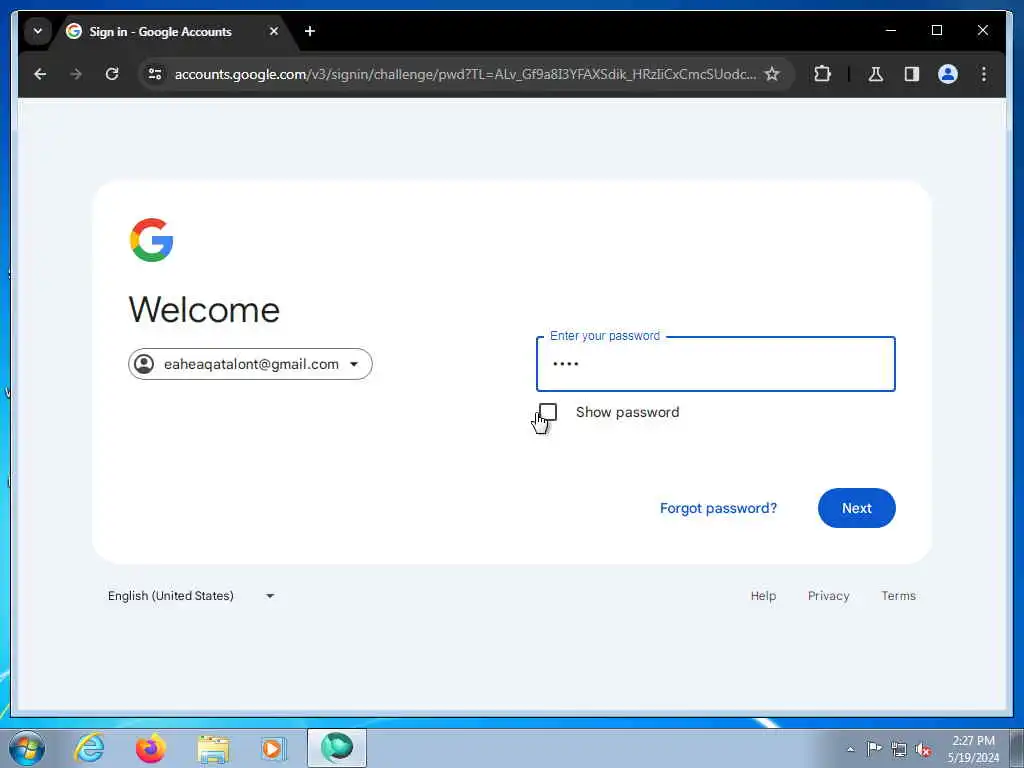Go back with the browser back arrow
This screenshot has height=768, width=1024.
click(40, 74)
